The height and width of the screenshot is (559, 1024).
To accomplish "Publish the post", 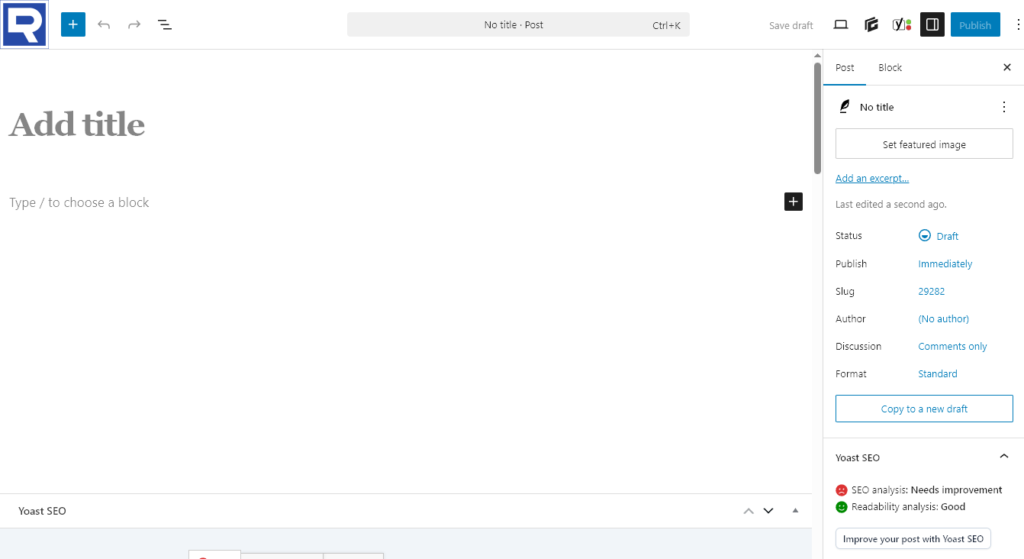I will pyautogui.click(x=975, y=25).
